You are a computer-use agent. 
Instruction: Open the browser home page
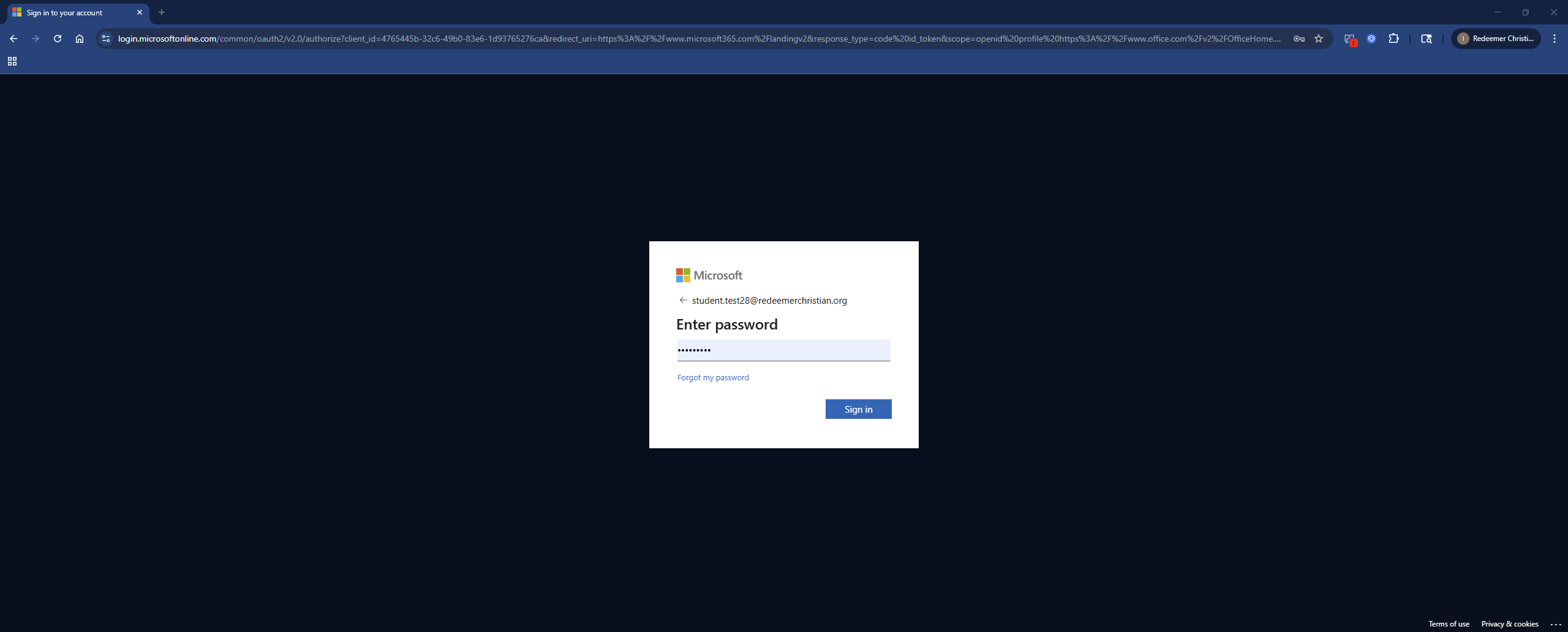(80, 39)
